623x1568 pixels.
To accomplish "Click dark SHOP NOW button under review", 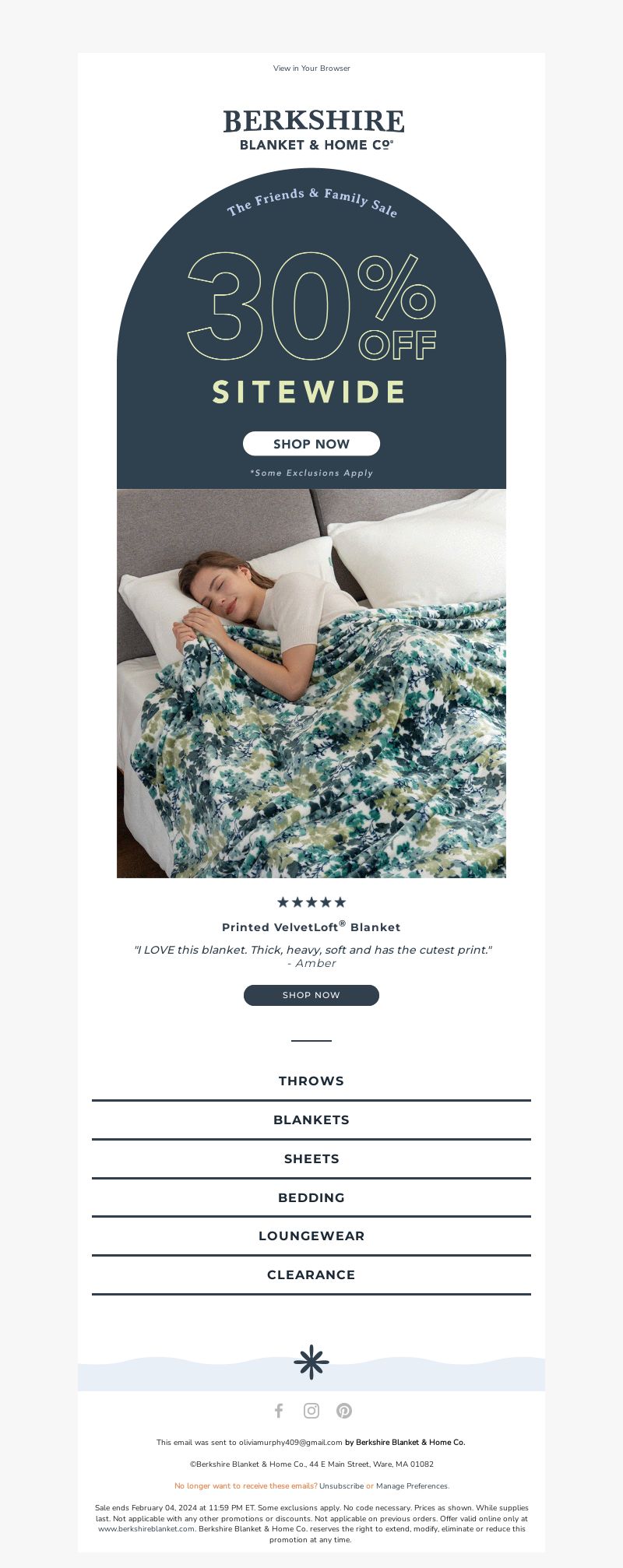I will 311,995.
